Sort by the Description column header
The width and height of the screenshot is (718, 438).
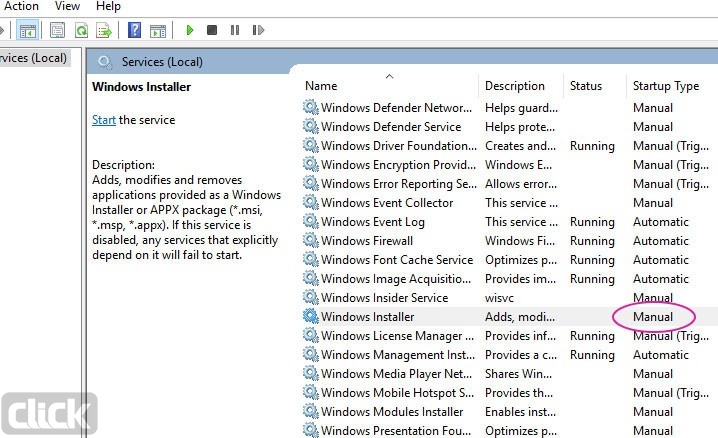(515, 86)
